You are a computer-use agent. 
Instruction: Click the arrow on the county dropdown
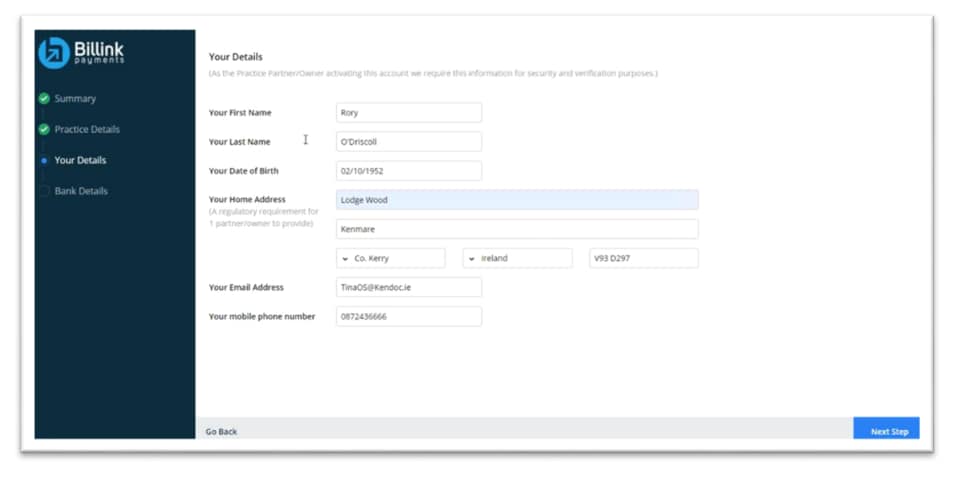345,258
